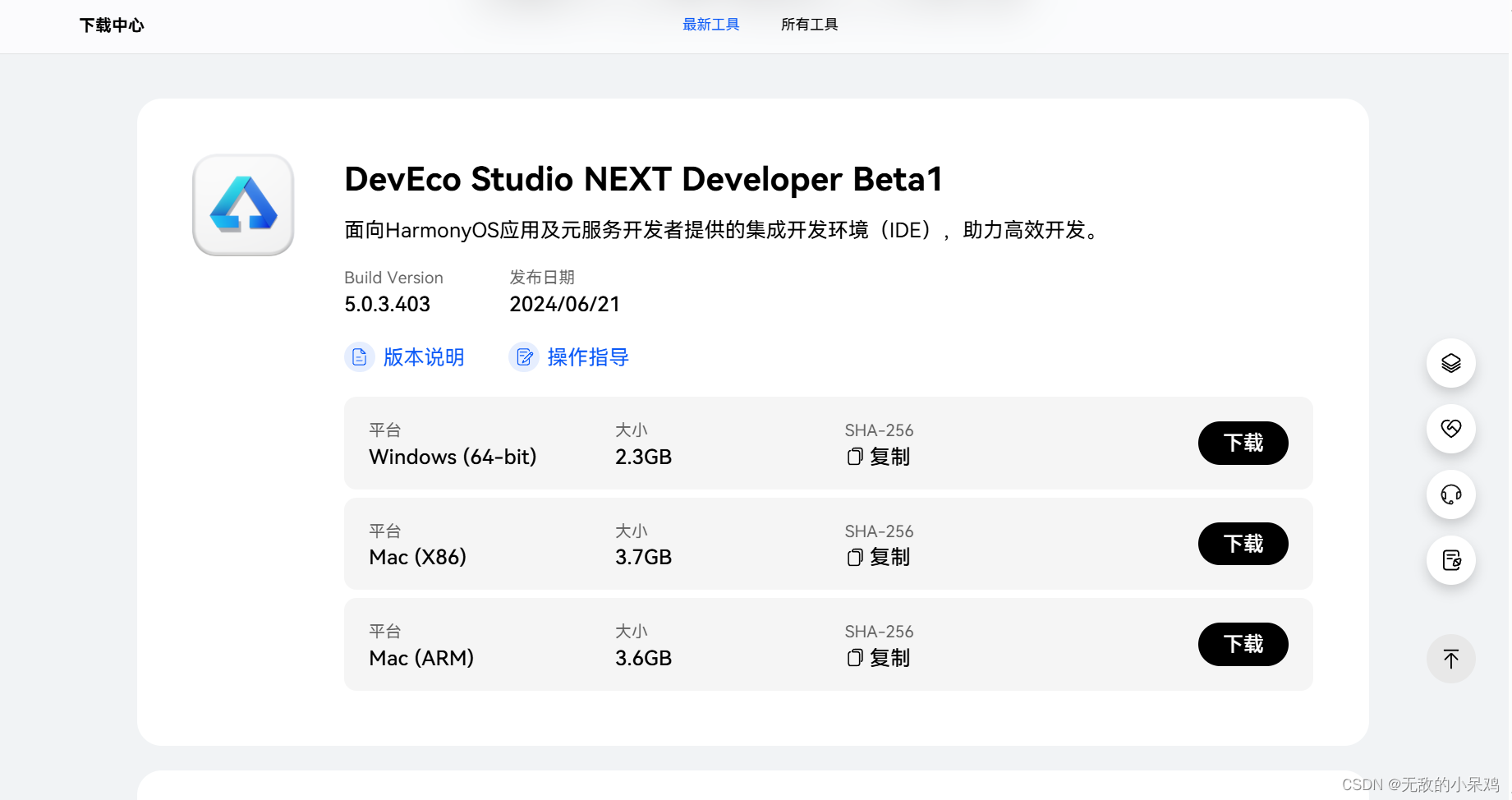Download the Windows (64-bit) package
Image resolution: width=1512 pixels, height=800 pixels.
tap(1243, 444)
